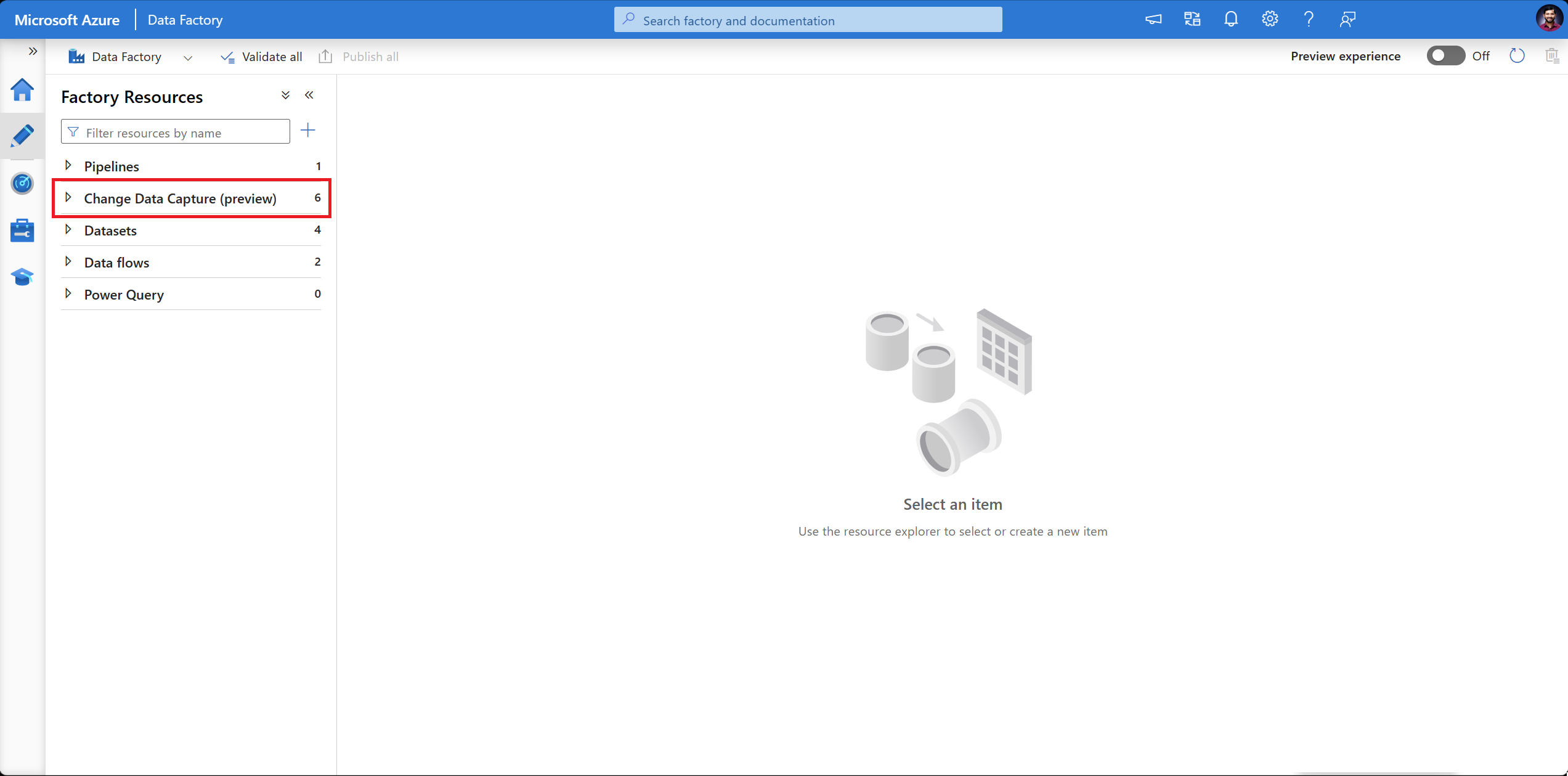Toggle the Preview experience switch
This screenshot has width=1568, height=776.
coord(1445,56)
